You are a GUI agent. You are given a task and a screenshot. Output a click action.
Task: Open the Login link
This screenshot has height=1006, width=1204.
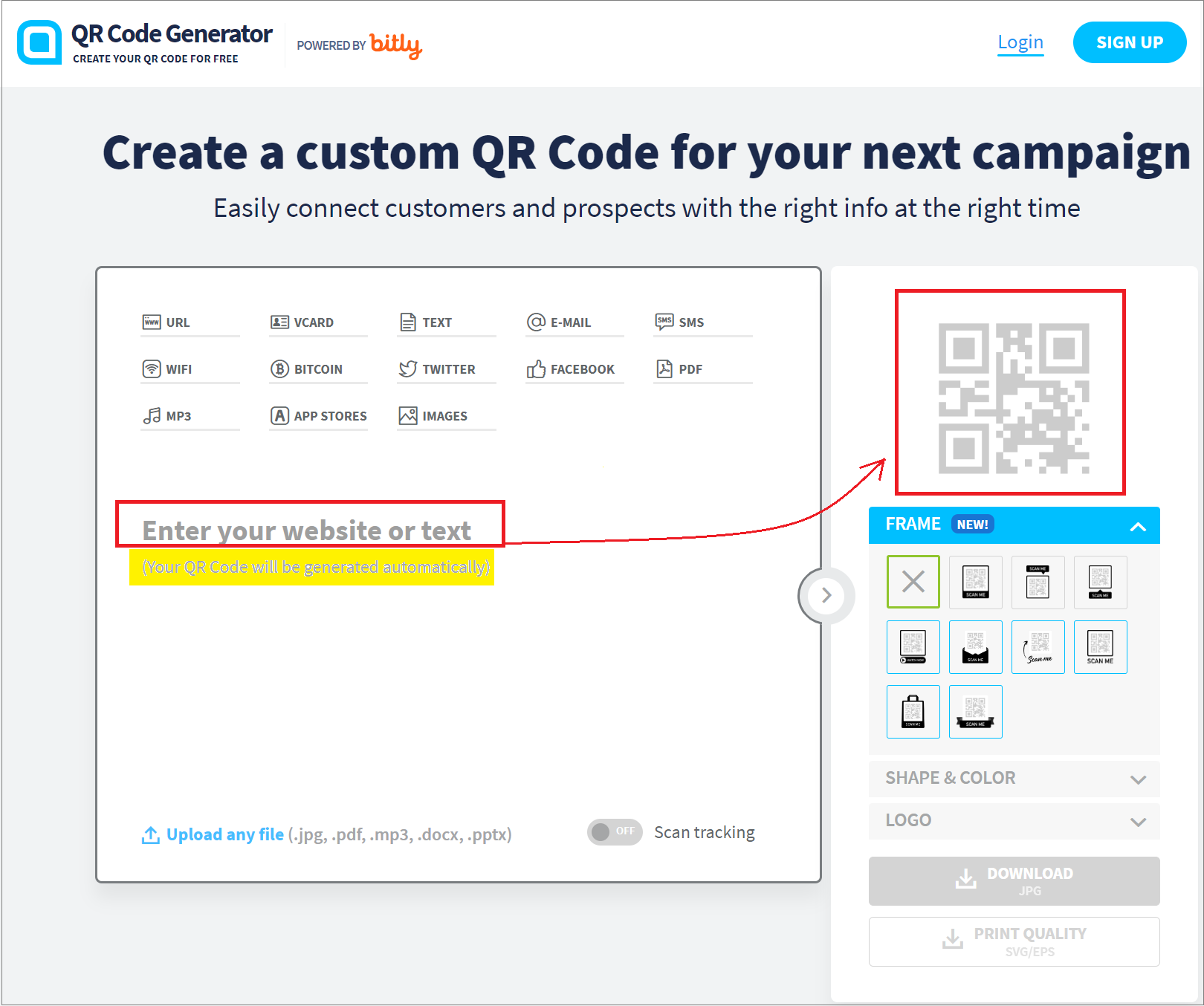coord(1020,42)
